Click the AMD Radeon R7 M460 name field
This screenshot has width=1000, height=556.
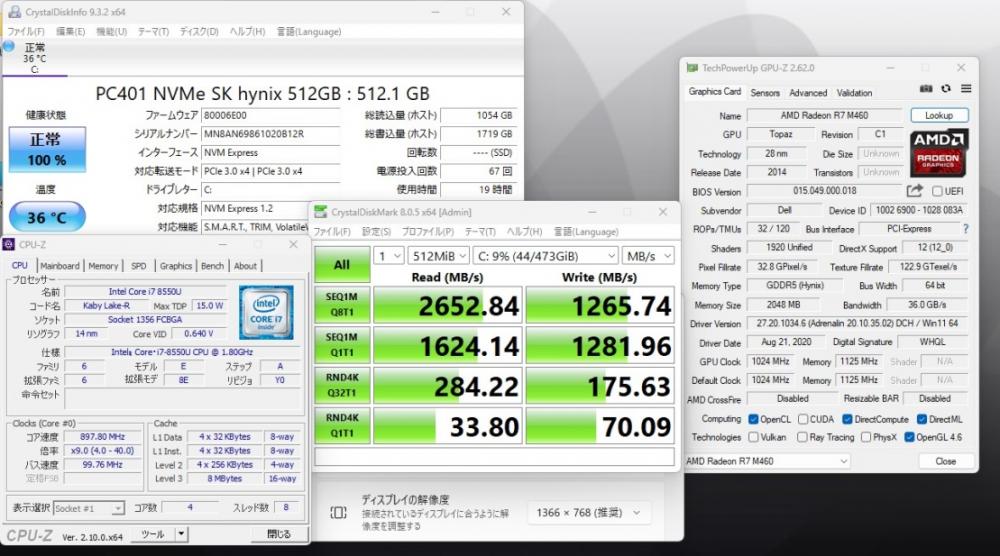pos(824,115)
